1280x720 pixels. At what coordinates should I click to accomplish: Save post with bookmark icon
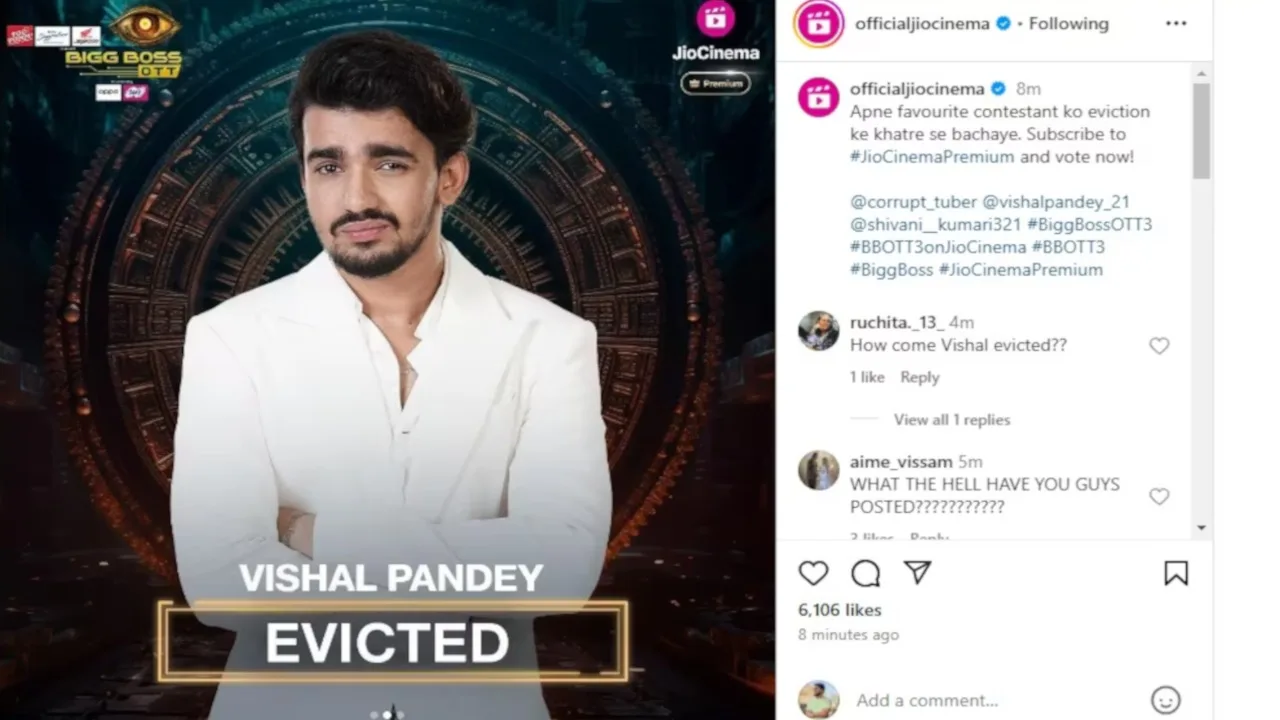1176,573
